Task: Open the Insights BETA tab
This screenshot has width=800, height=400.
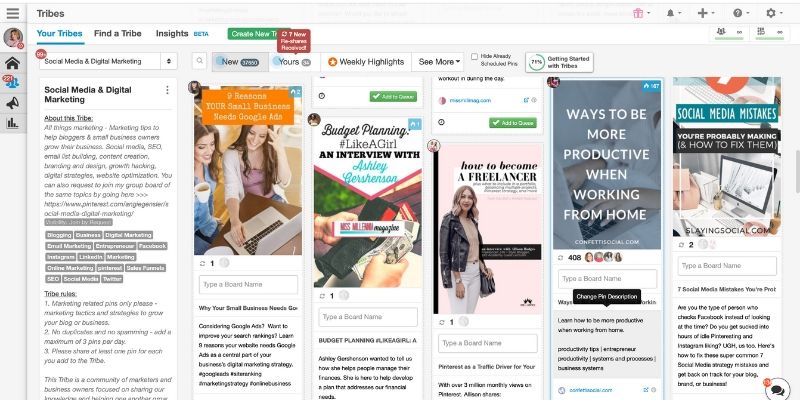Action: [x=182, y=34]
